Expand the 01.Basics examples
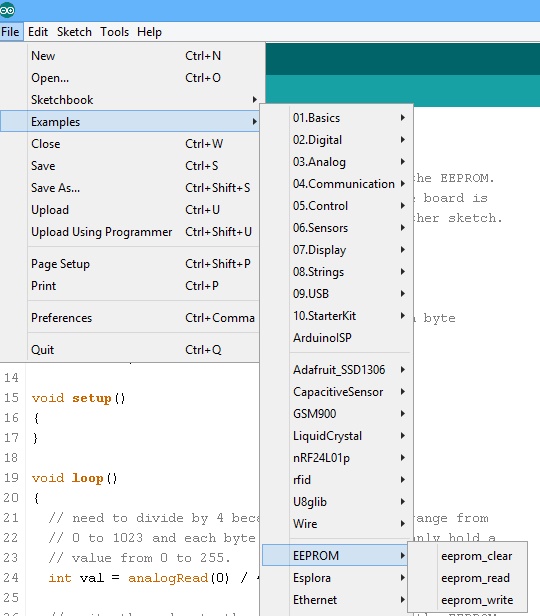Screen dimensions: 540x616 (x=337, y=118)
